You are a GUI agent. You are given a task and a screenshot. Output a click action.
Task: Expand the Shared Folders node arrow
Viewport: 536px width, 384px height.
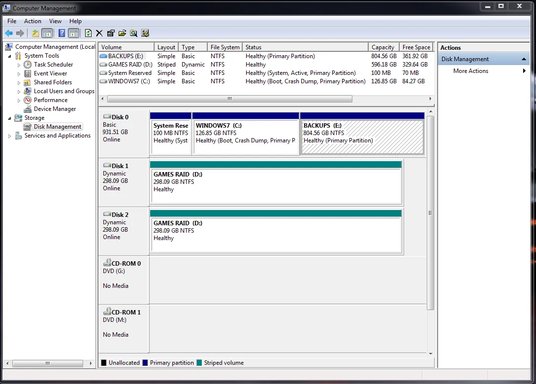tap(19, 82)
